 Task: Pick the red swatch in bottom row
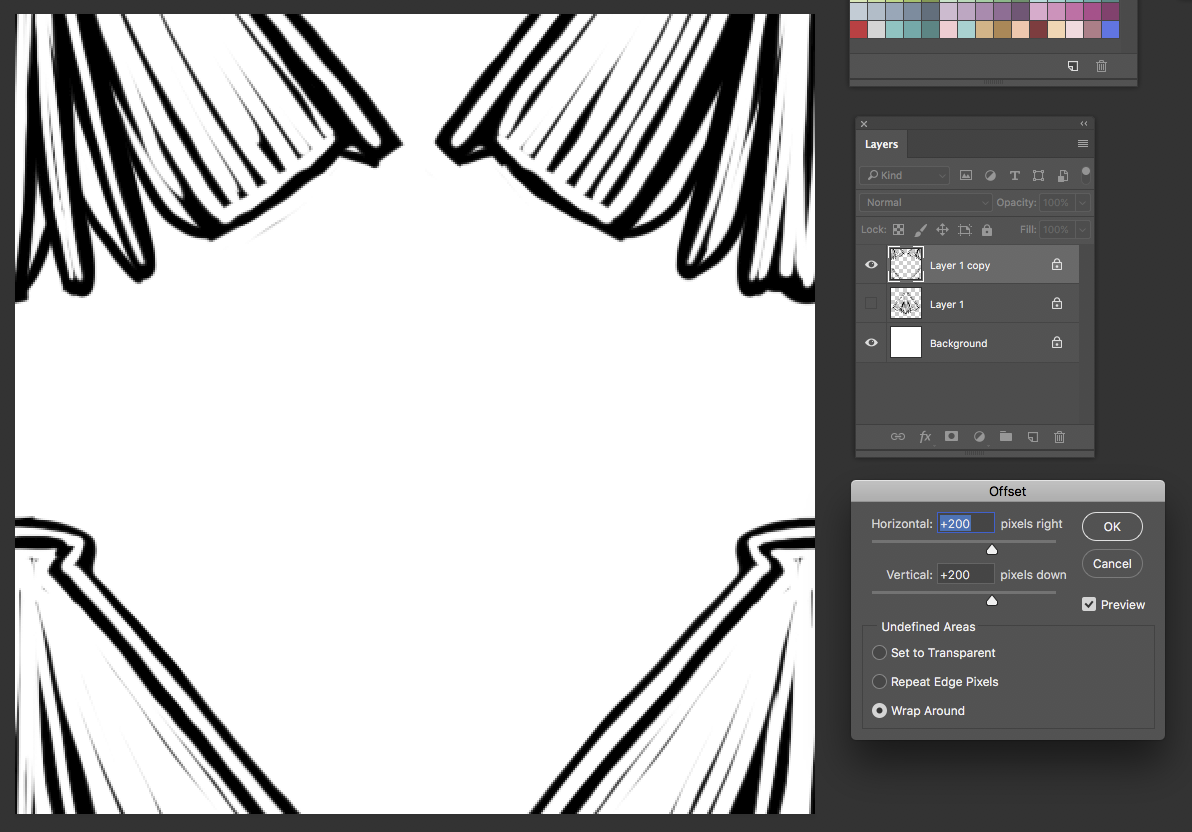point(858,30)
